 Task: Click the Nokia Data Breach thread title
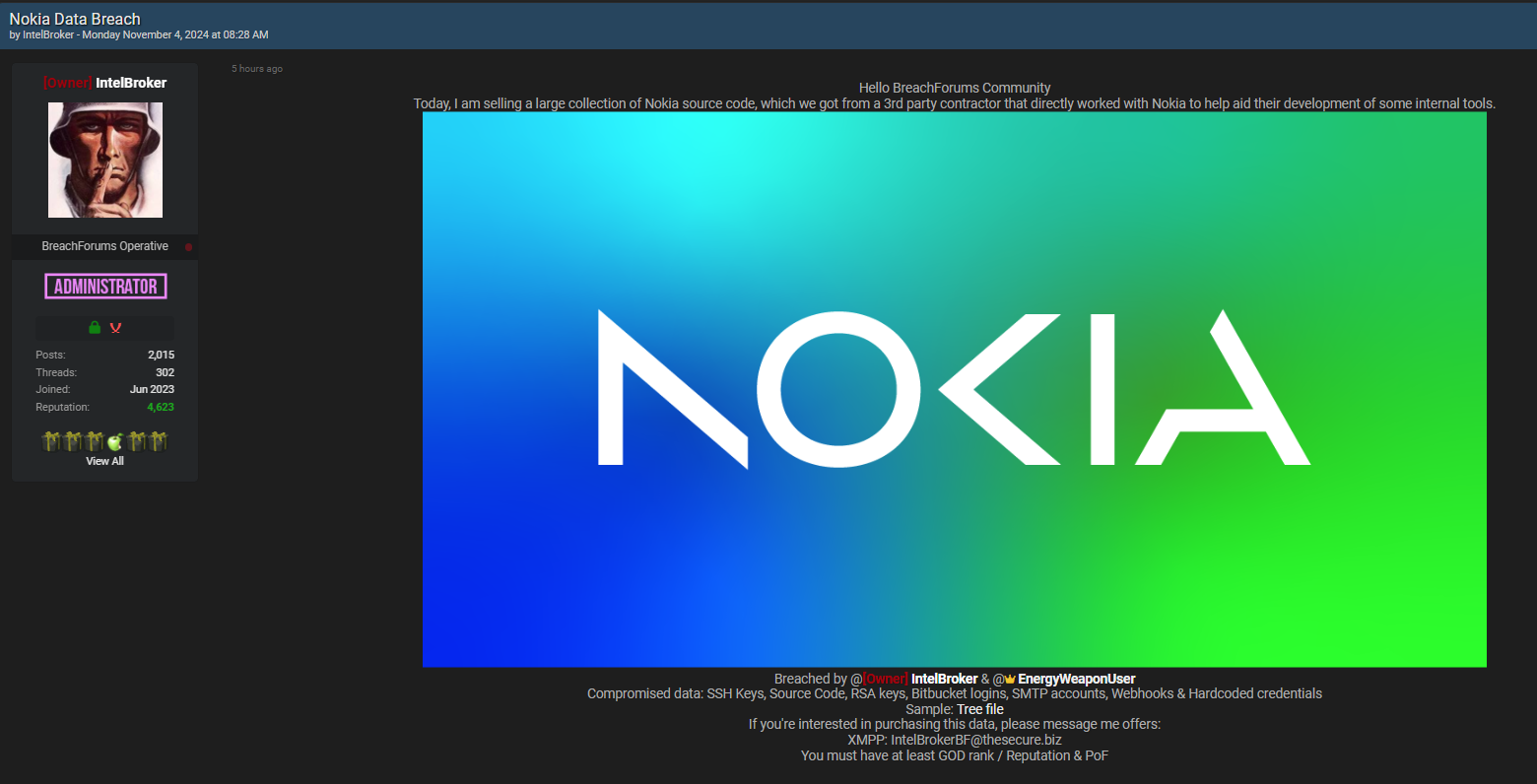tap(75, 19)
